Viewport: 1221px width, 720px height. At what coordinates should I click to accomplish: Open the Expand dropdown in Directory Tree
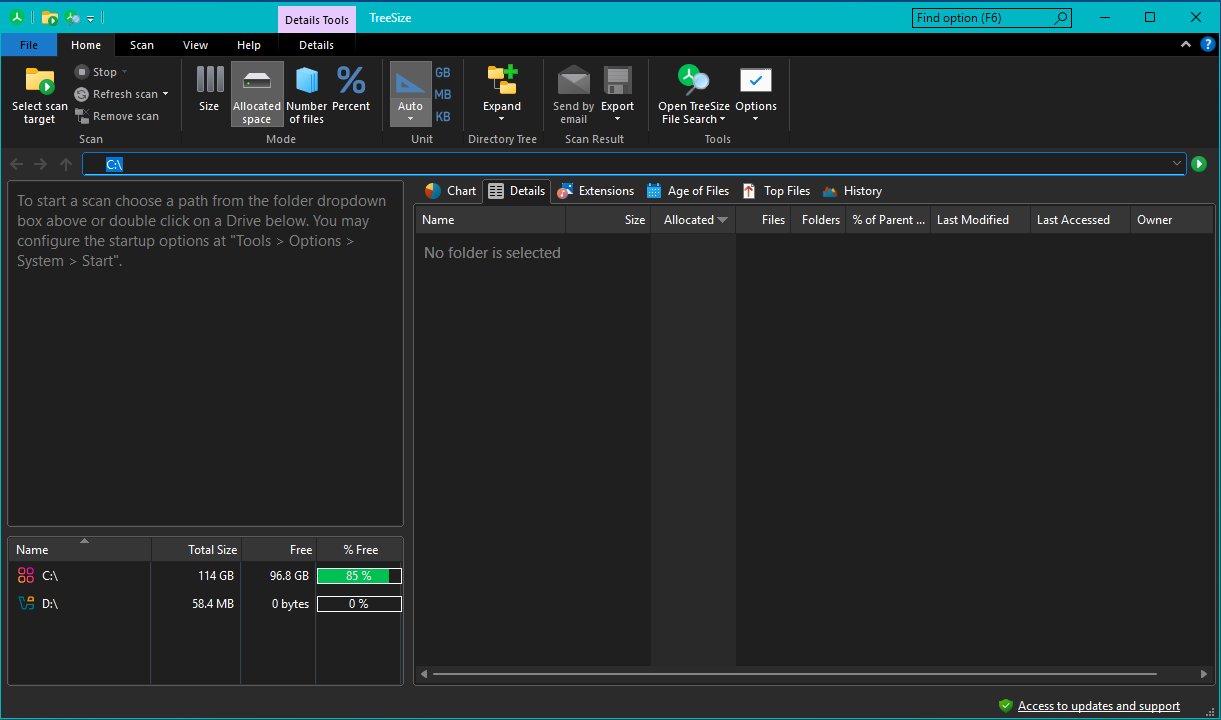[x=502, y=119]
